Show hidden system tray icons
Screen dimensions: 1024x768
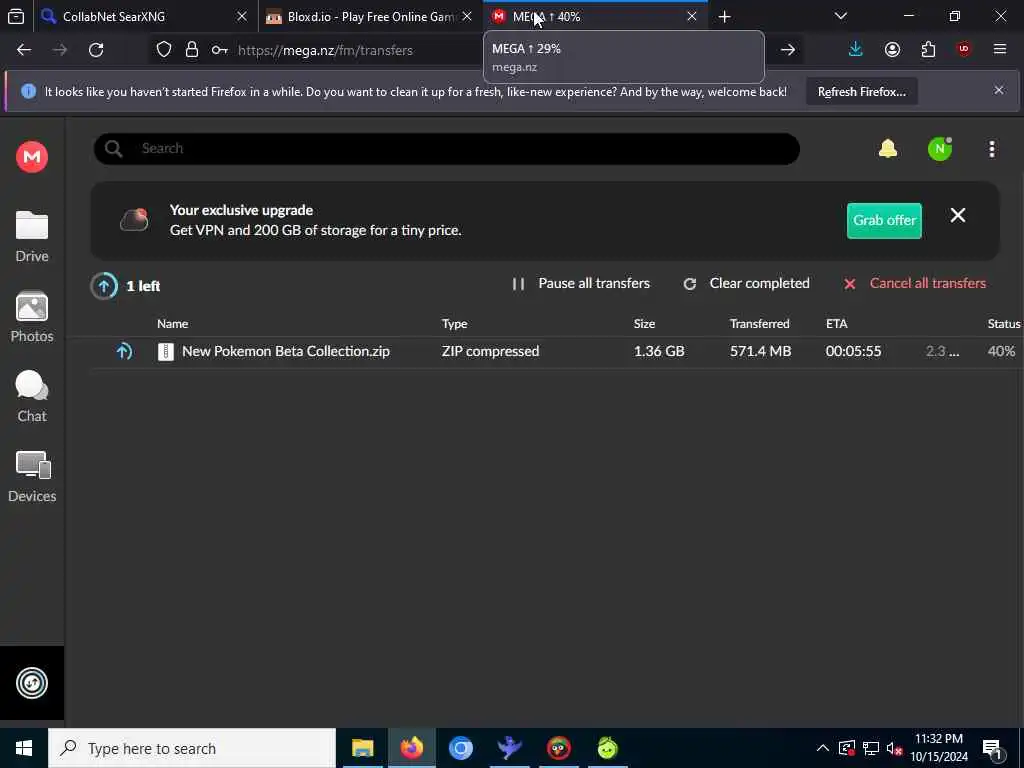pyautogui.click(x=823, y=748)
